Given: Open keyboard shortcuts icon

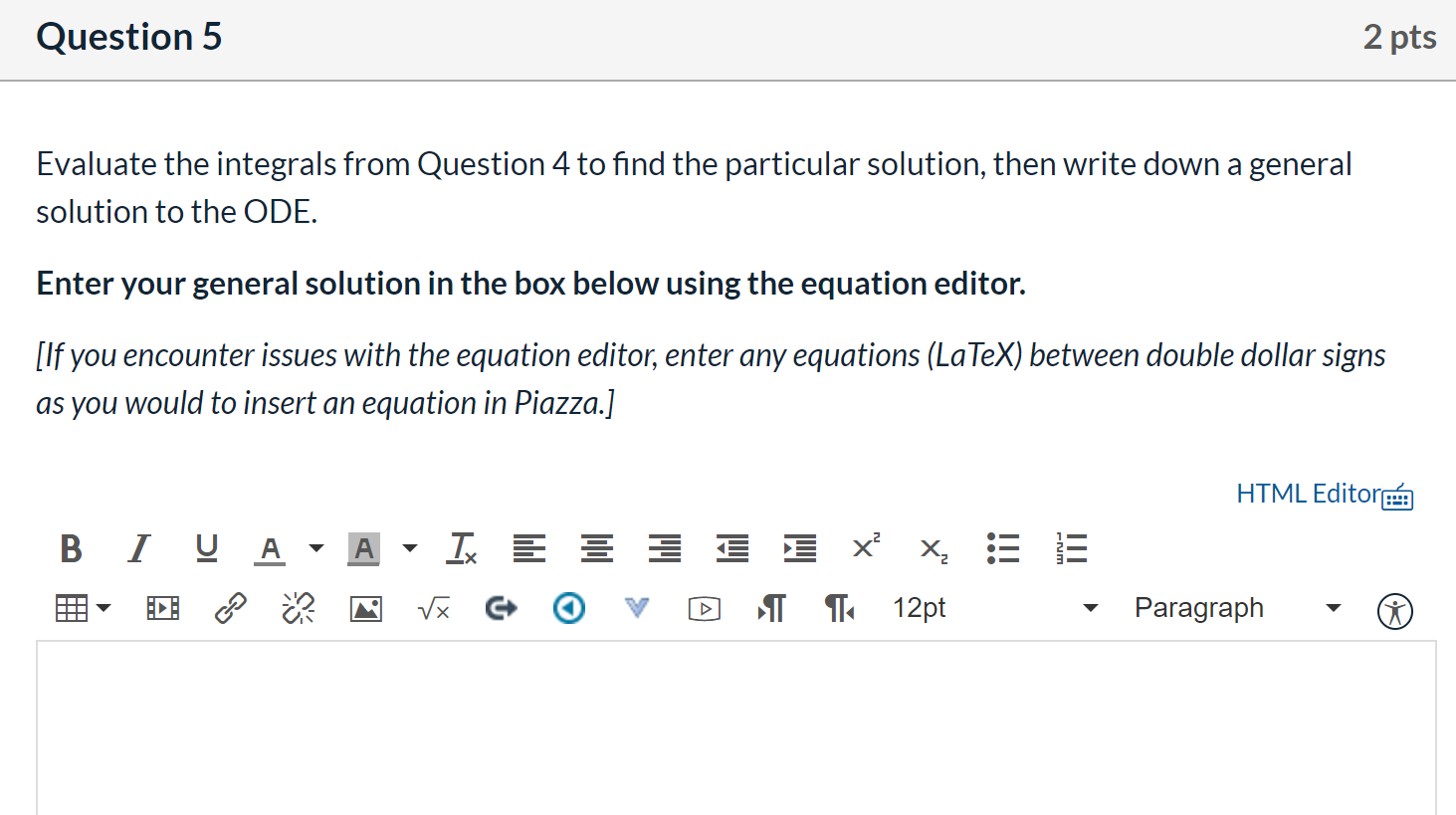Looking at the screenshot, I should [1397, 497].
